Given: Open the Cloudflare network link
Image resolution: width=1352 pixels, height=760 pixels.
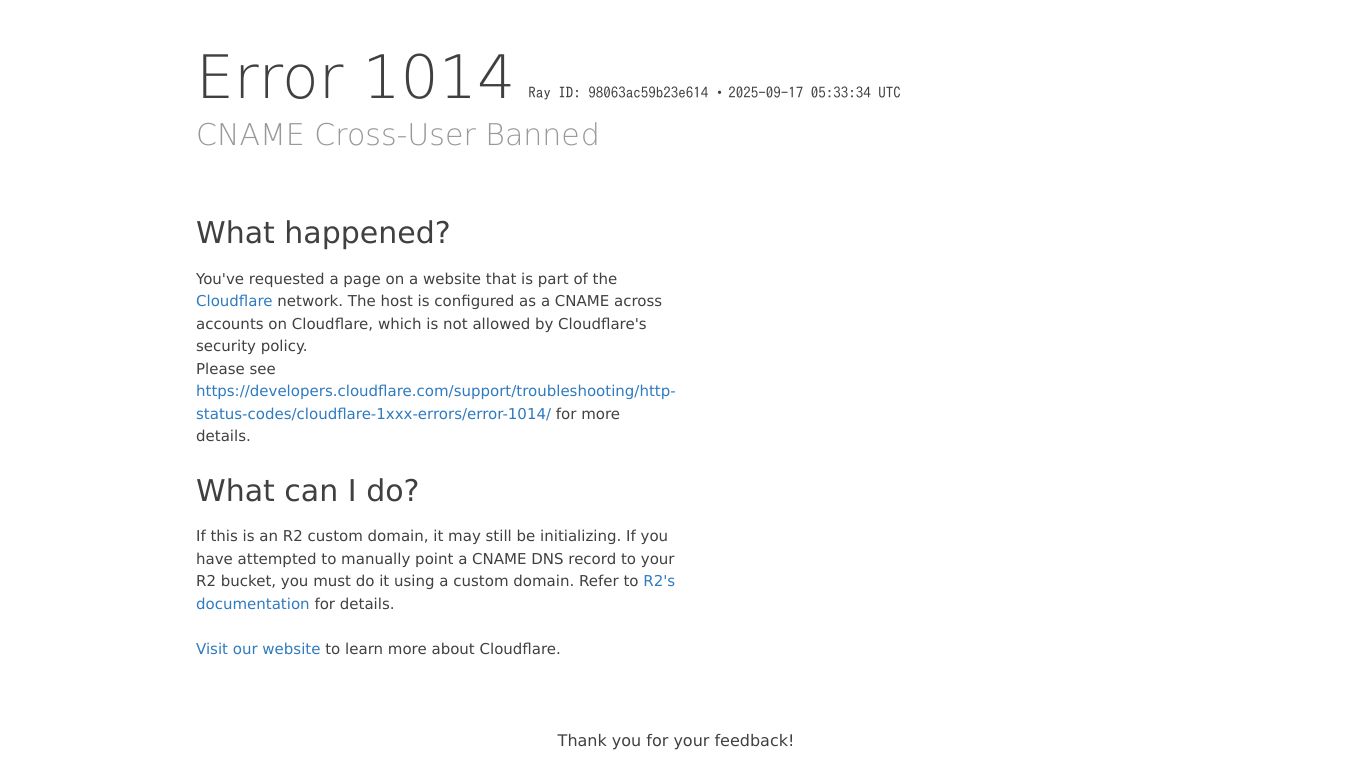Looking at the screenshot, I should pyautogui.click(x=234, y=301).
